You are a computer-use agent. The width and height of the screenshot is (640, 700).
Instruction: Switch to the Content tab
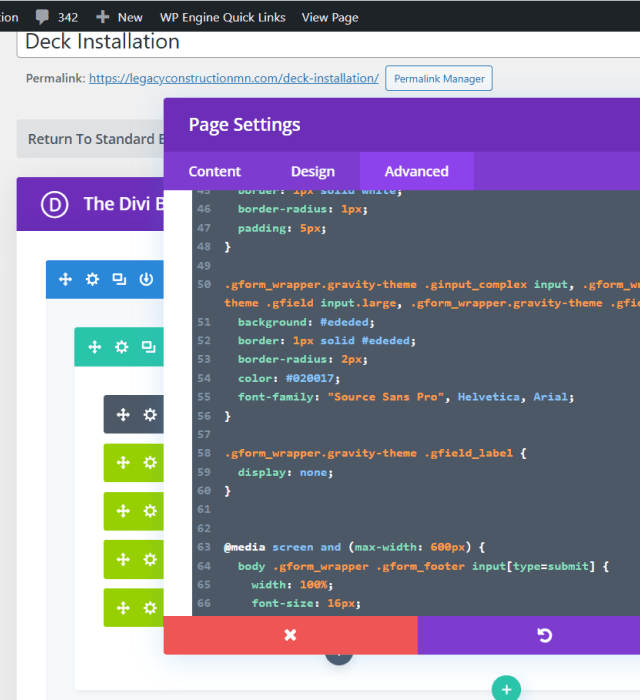click(x=215, y=171)
